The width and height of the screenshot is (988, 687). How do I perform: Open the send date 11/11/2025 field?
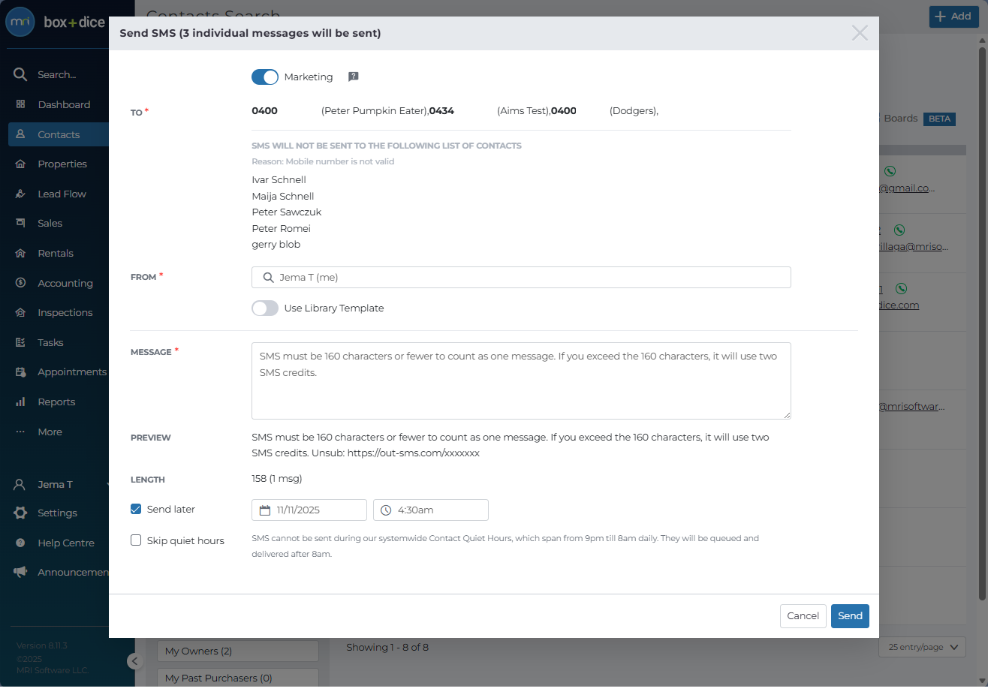pyautogui.click(x=309, y=510)
